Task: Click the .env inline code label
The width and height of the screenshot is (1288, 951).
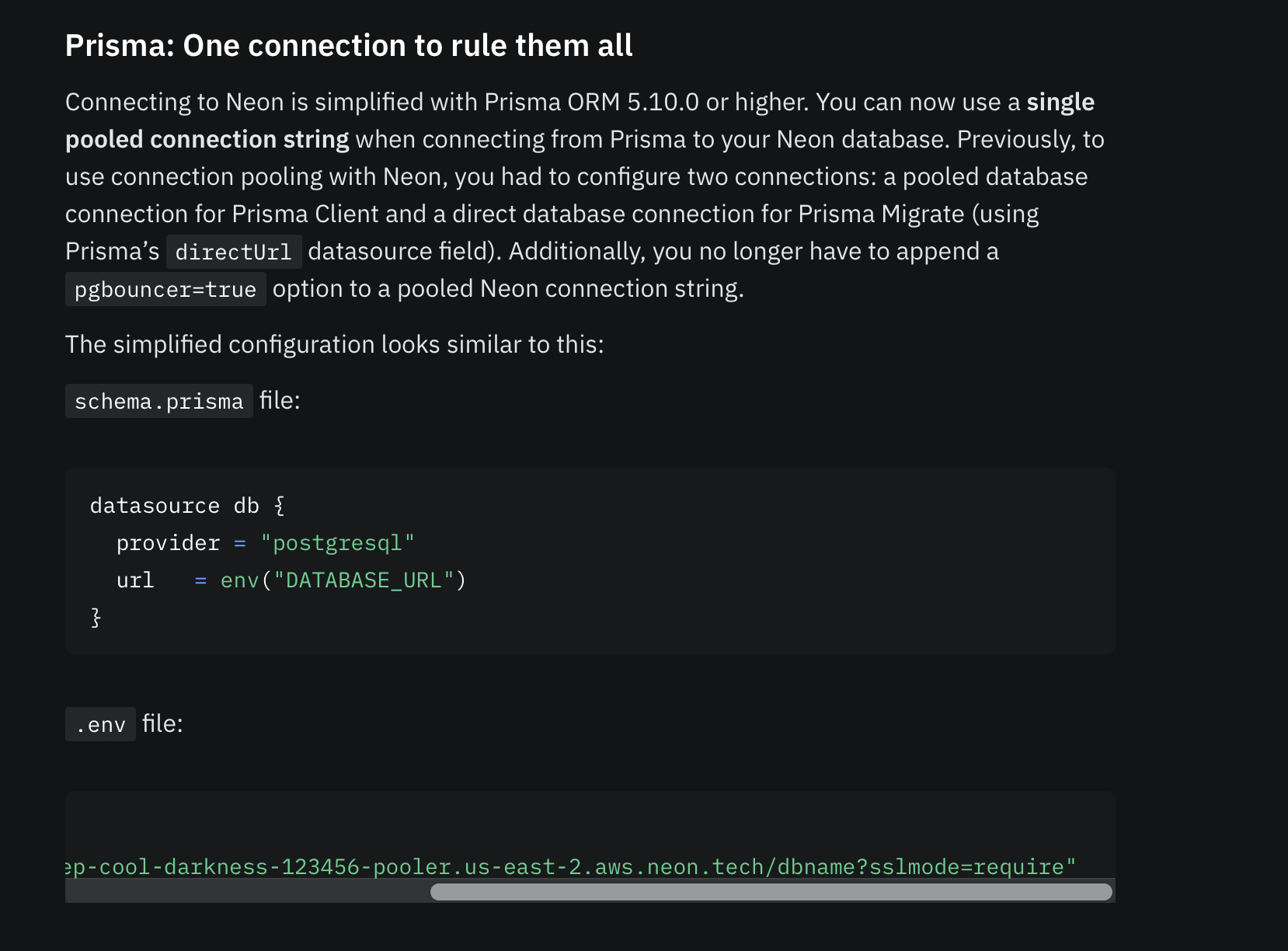Action: click(100, 724)
